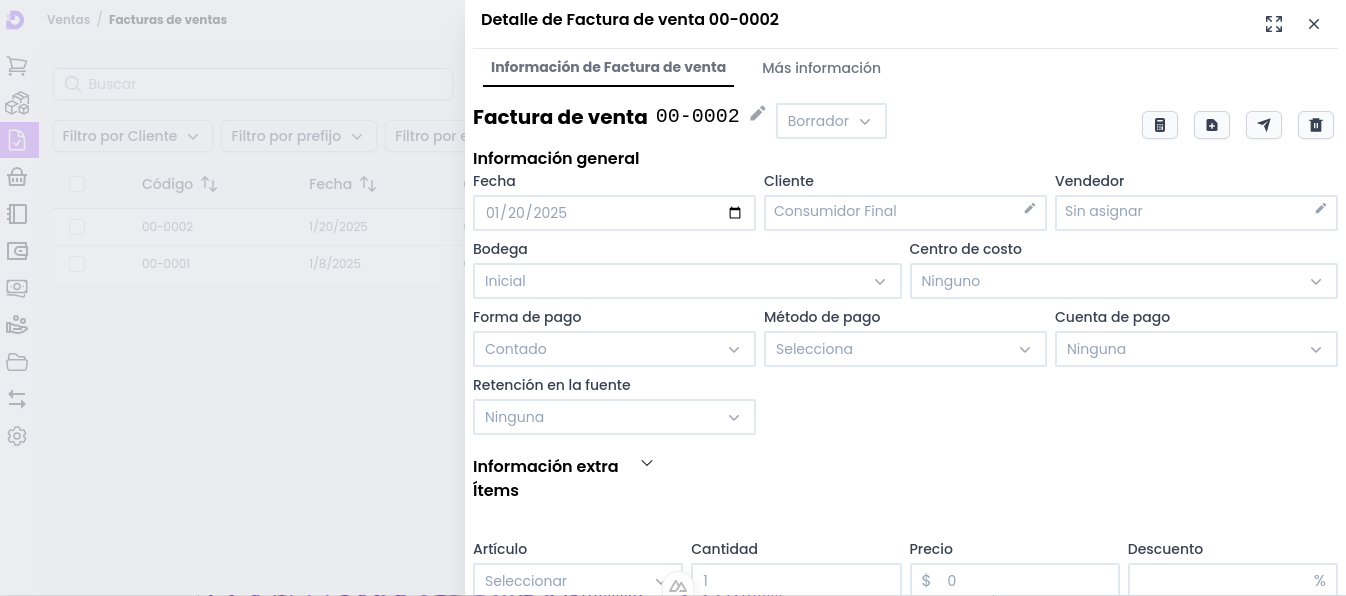Click the calculator icon button
This screenshot has height=596, width=1346.
pyautogui.click(x=1160, y=125)
